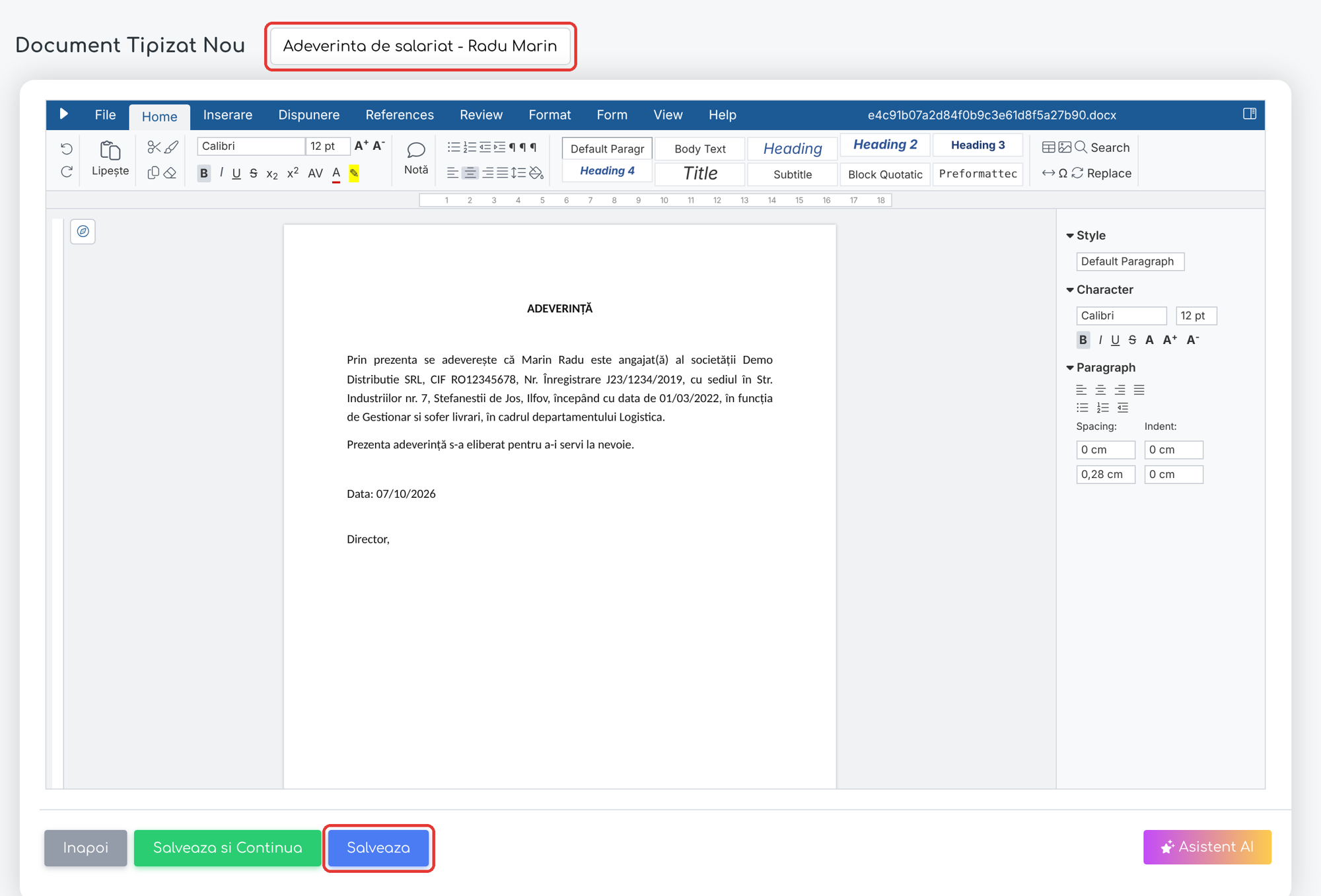Click the Salveaza si Continua button
This screenshot has height=896, width=1321.
click(x=228, y=848)
